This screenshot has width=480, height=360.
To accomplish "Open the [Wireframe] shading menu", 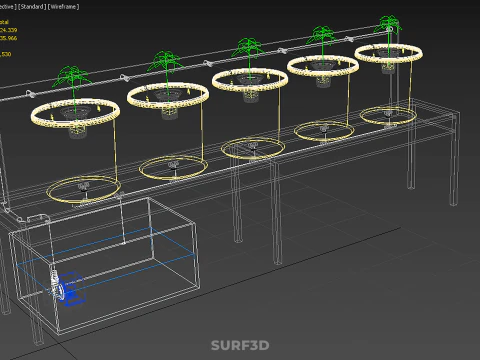I will coord(64,7).
